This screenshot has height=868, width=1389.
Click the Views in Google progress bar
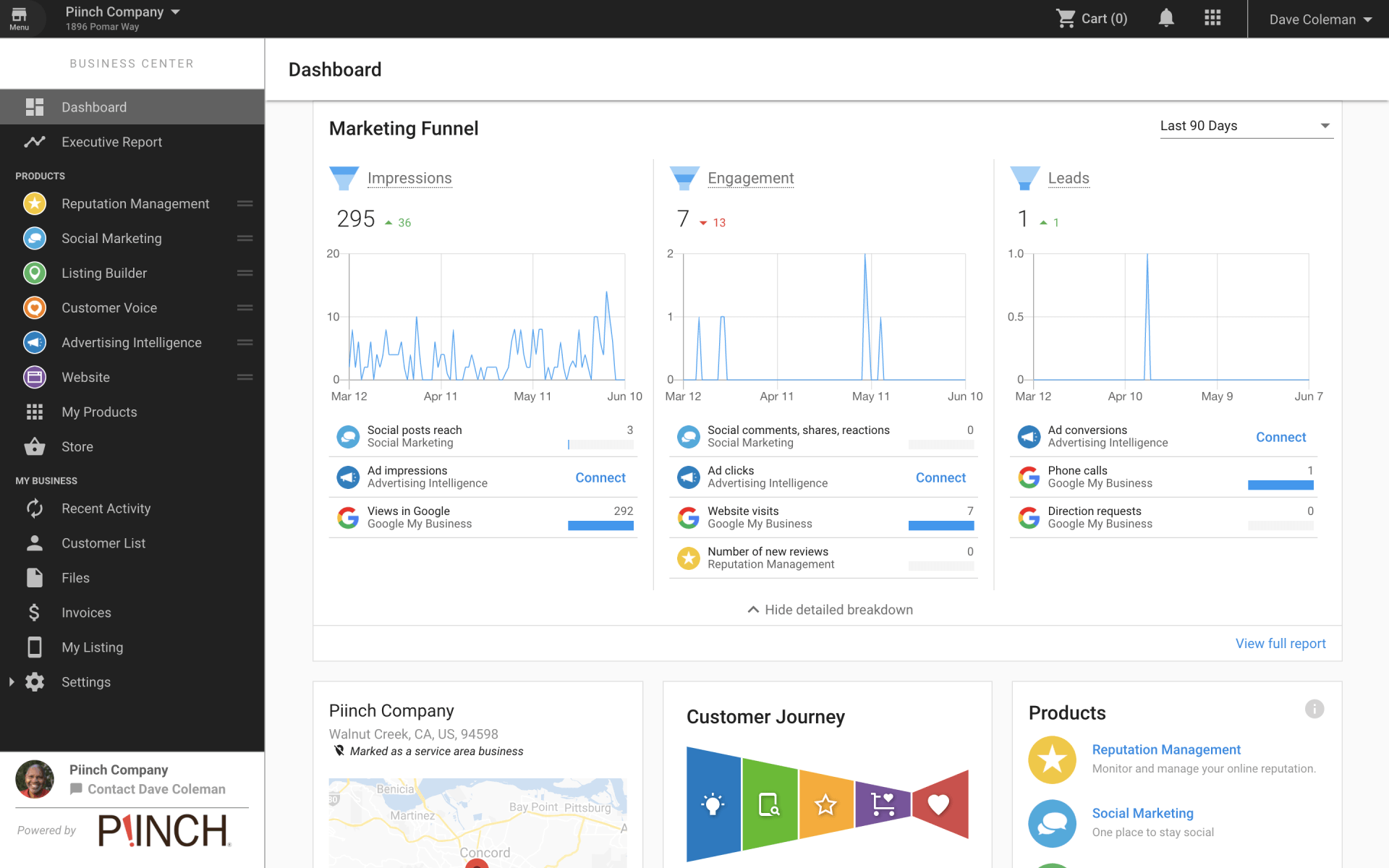(x=600, y=526)
